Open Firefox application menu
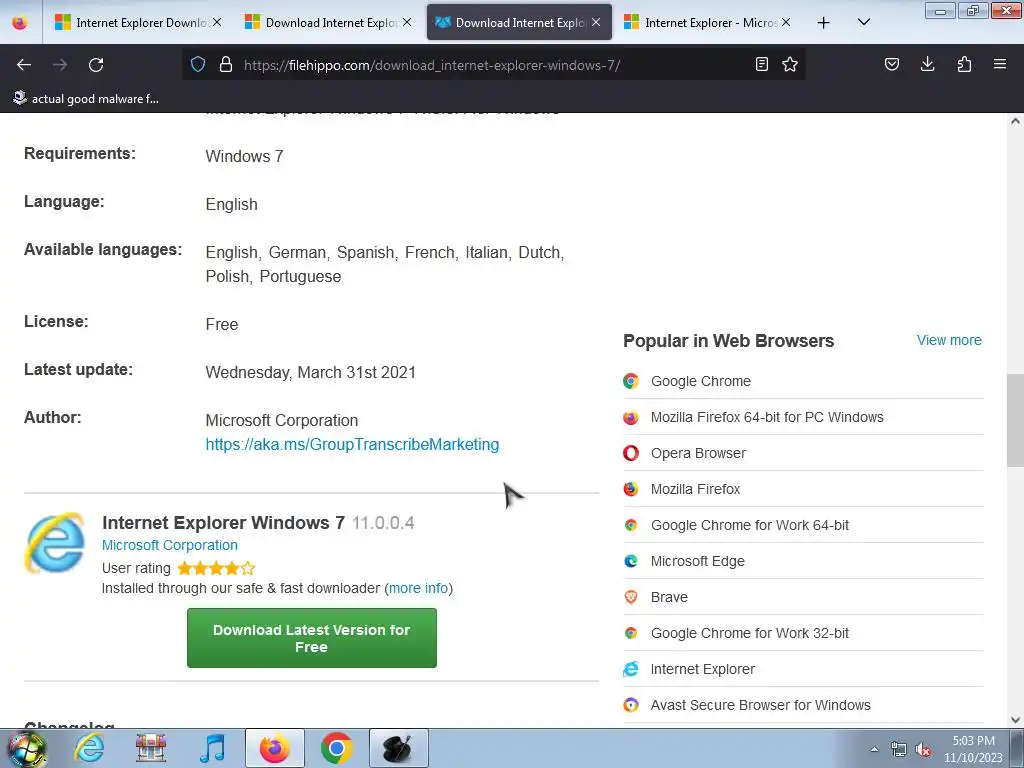1024x768 pixels. [x=1000, y=64]
